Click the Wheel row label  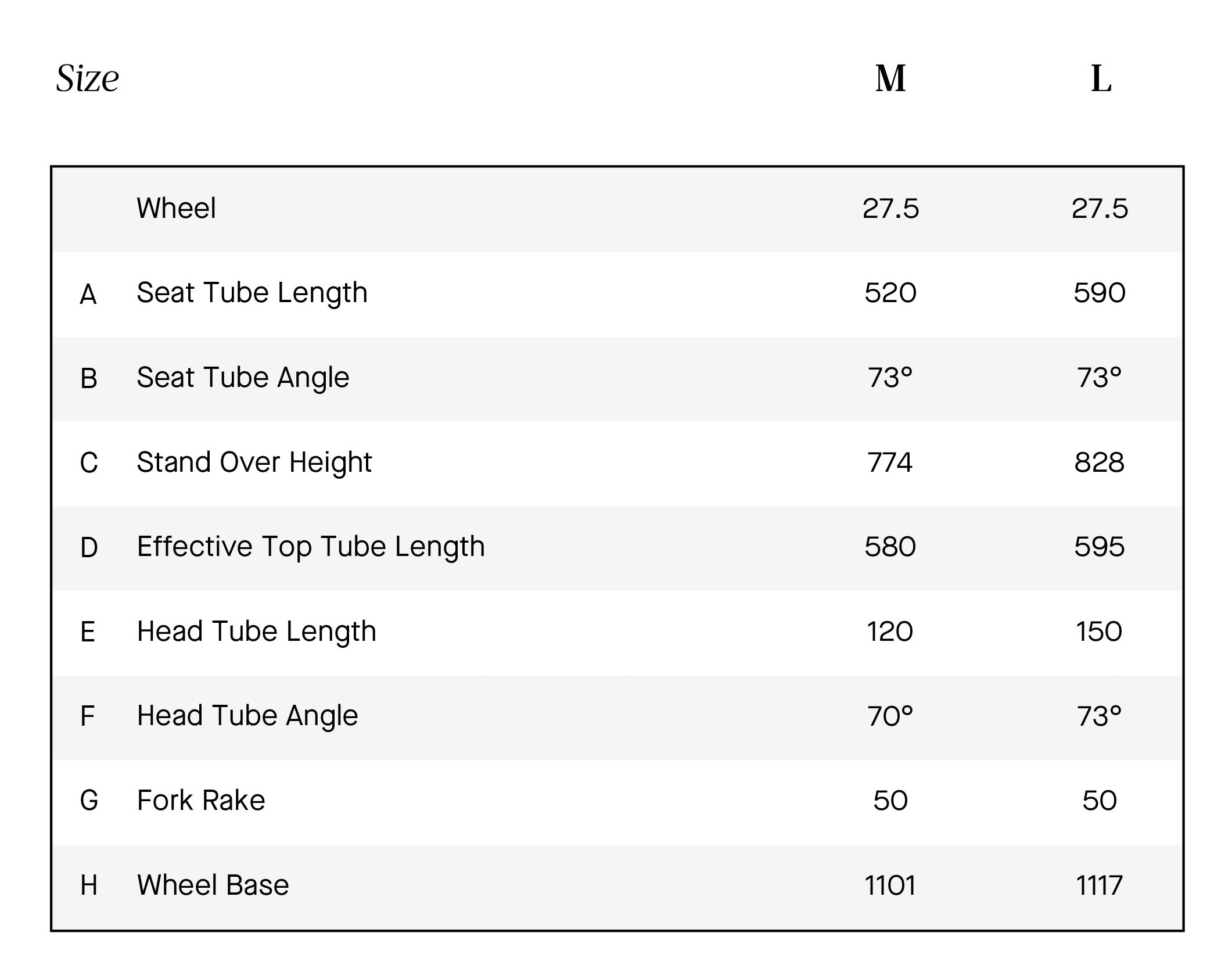(x=176, y=208)
